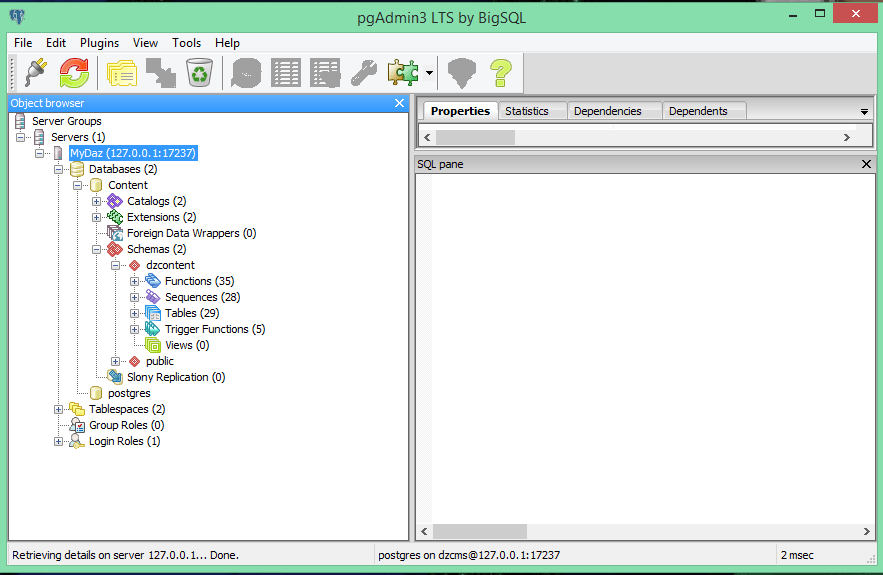Expand the Tables (29) node
Image resolution: width=883 pixels, height=575 pixels.
tap(134, 313)
